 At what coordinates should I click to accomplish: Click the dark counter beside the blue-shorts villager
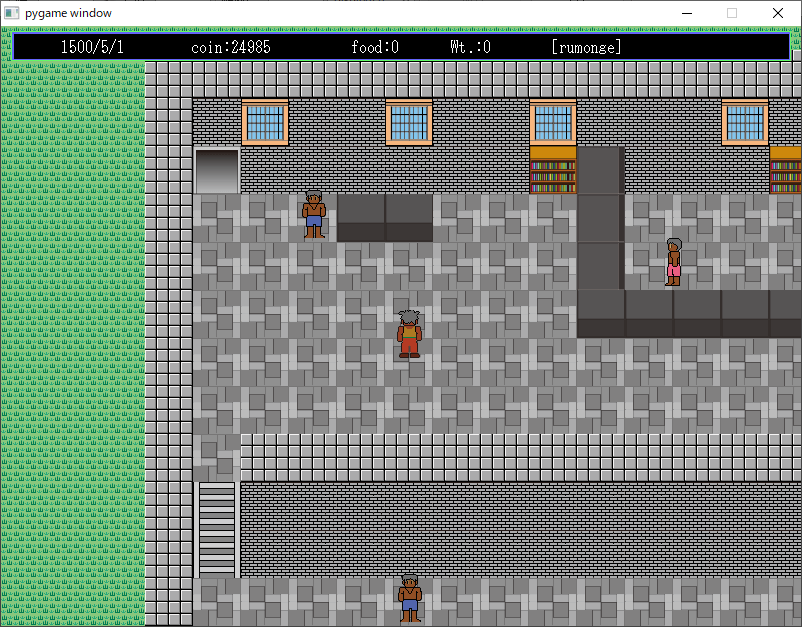pyautogui.click(x=385, y=217)
